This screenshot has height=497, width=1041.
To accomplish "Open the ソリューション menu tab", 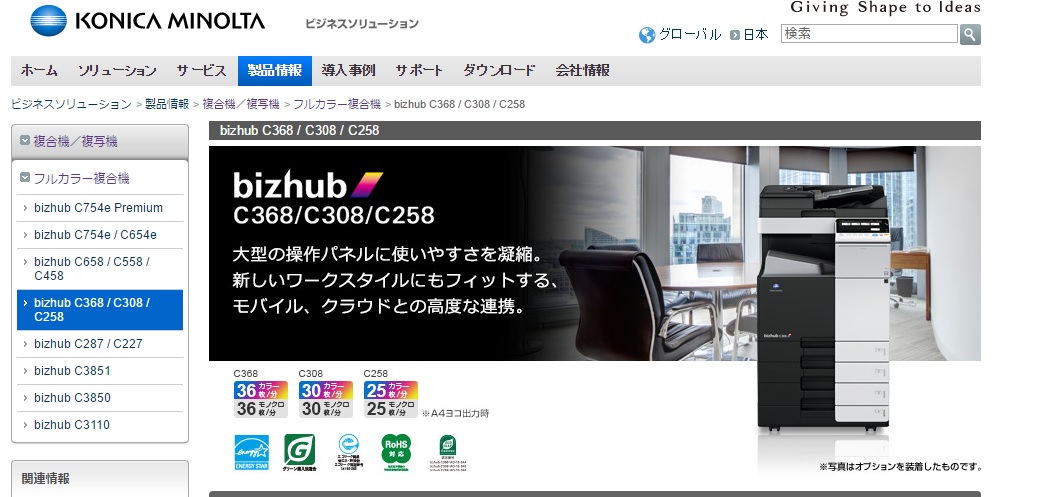I will 117,70.
